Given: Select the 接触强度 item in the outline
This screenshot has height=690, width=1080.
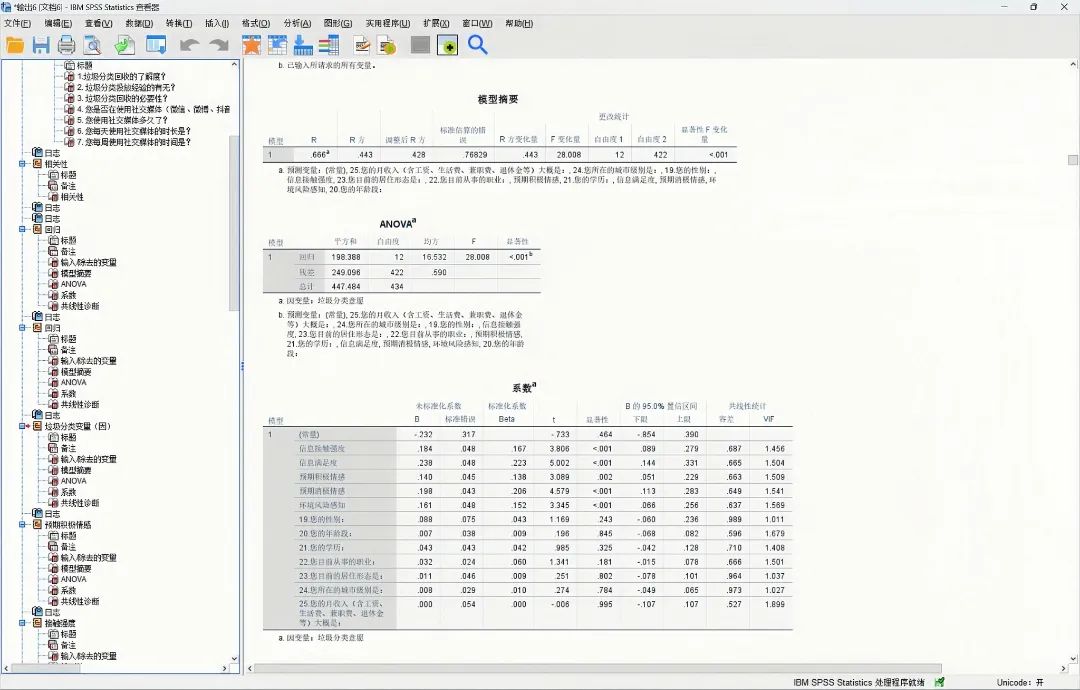Looking at the screenshot, I should pyautogui.click(x=63, y=622).
